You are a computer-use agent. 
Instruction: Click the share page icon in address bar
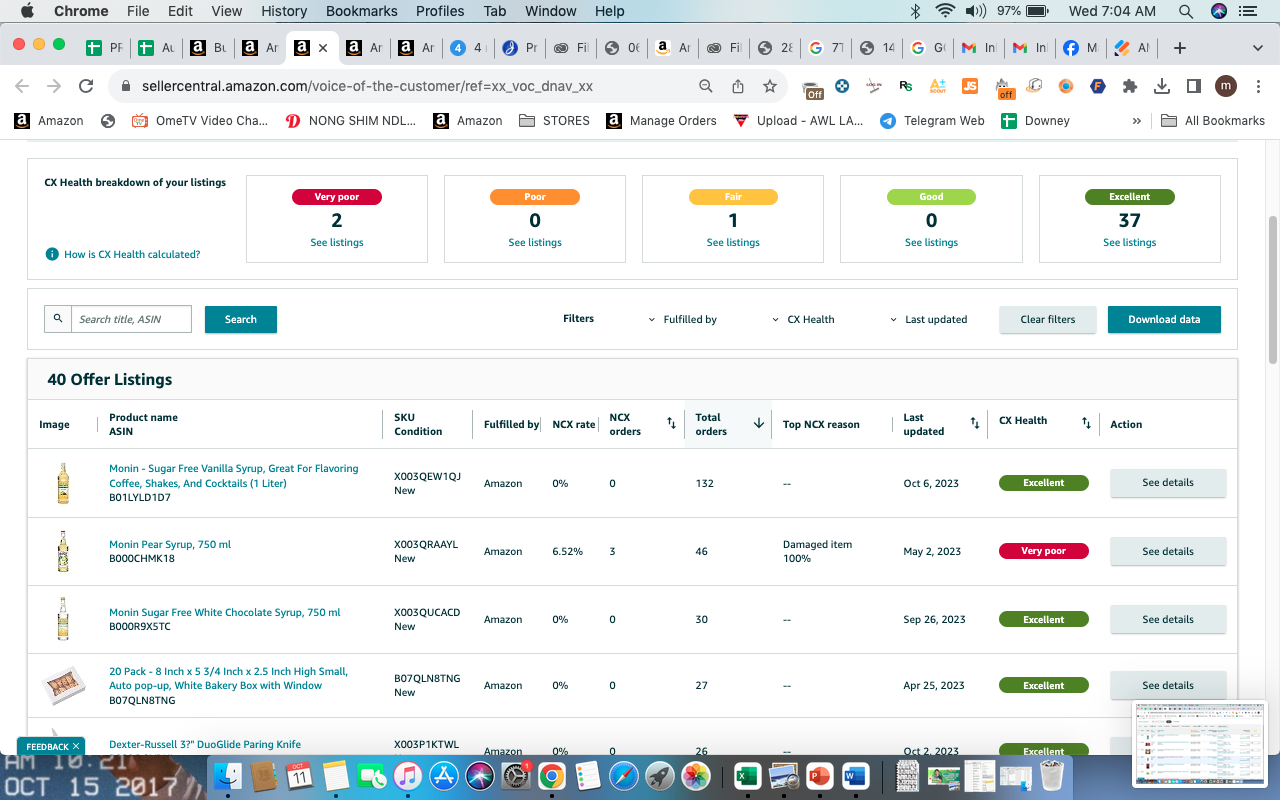click(738, 86)
